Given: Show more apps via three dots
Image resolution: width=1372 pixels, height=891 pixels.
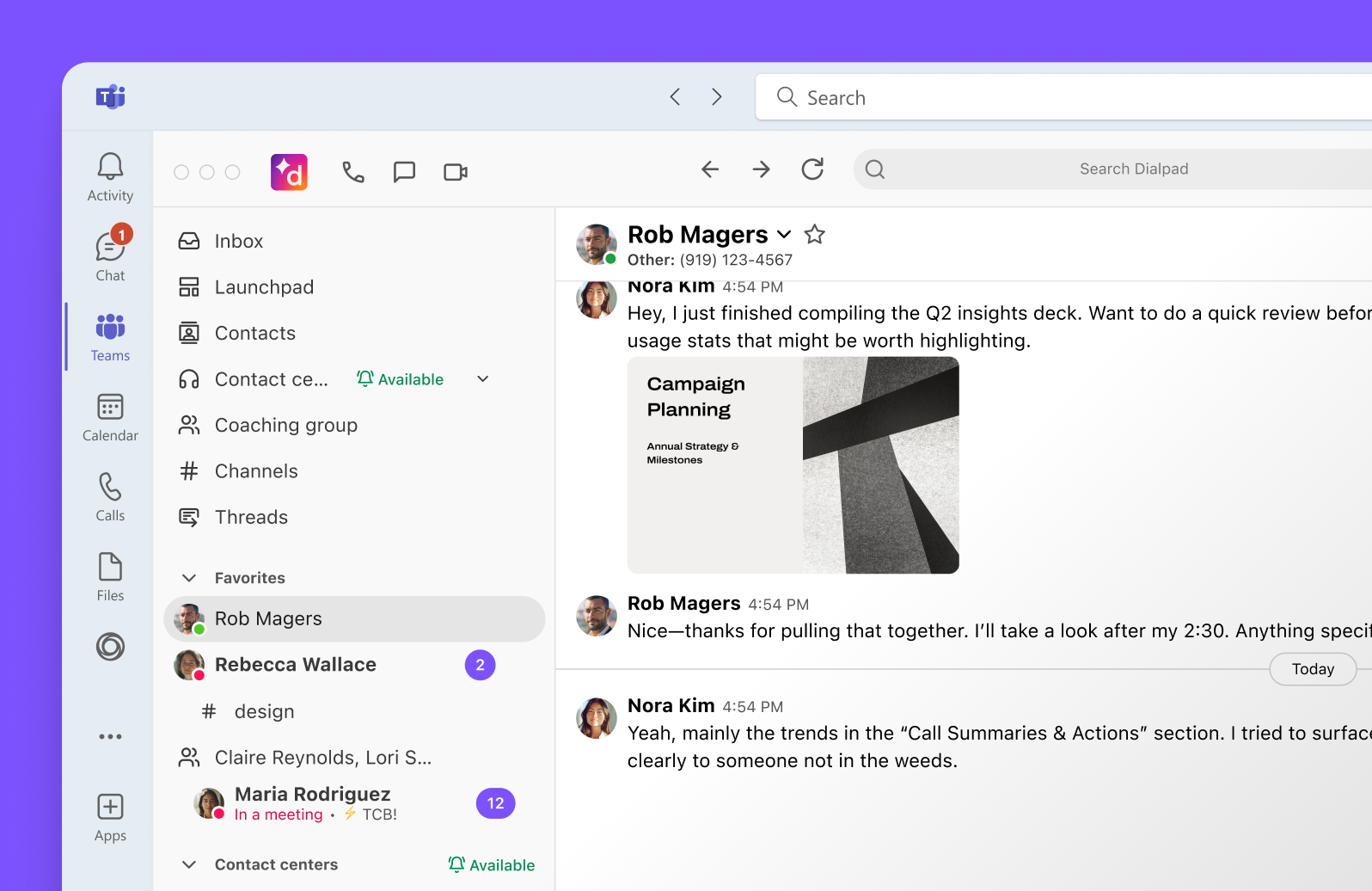Looking at the screenshot, I should [110, 737].
